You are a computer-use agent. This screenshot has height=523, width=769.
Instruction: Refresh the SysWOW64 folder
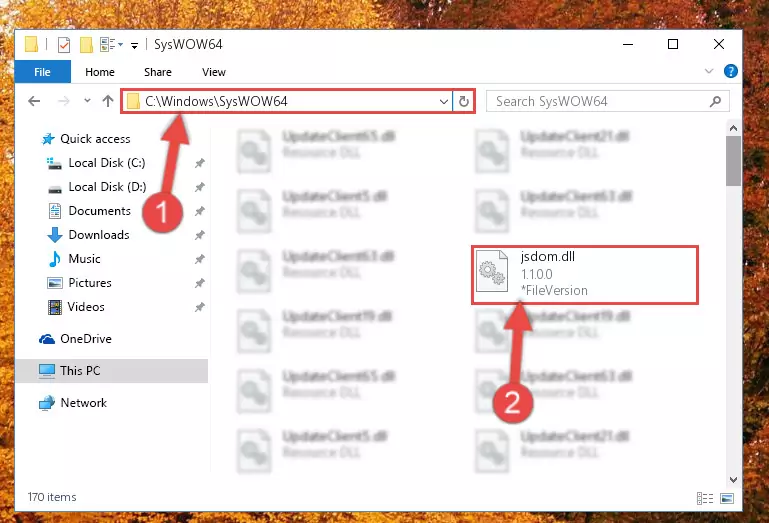[x=463, y=102]
